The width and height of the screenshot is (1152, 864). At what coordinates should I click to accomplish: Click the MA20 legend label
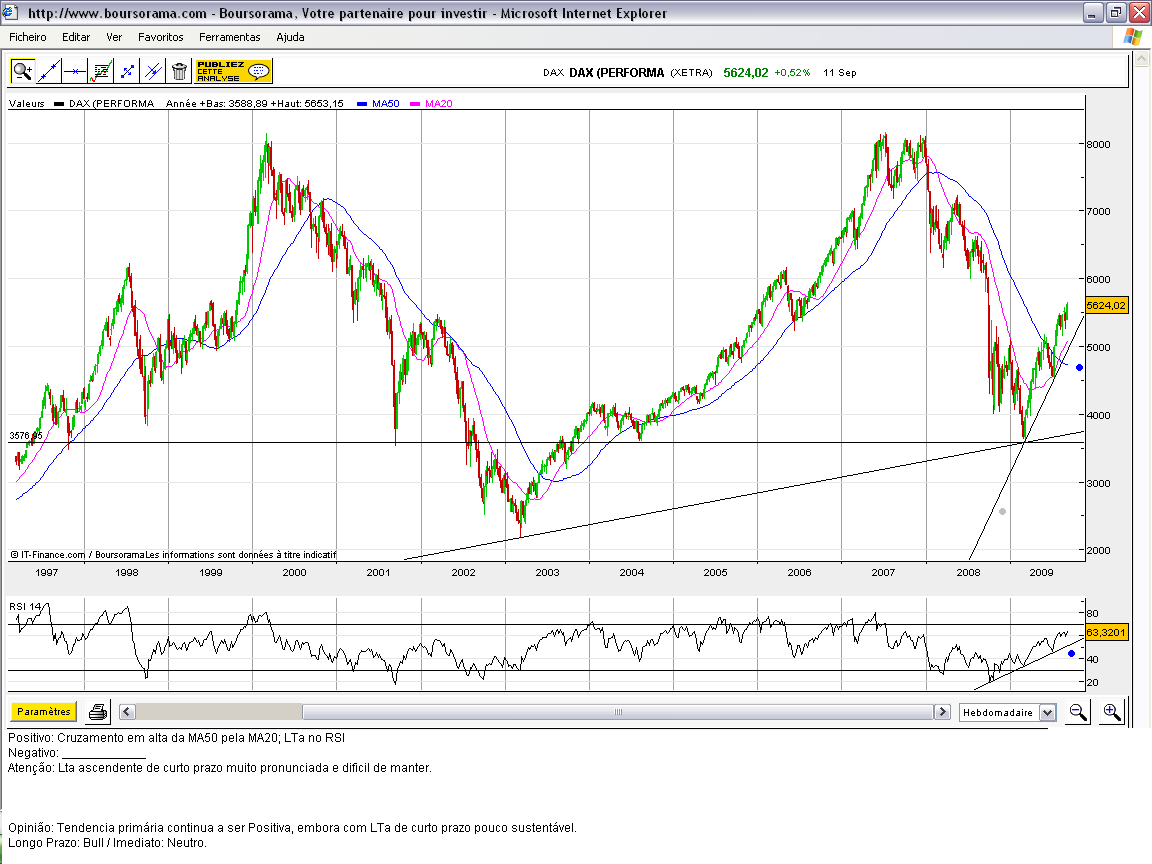(439, 104)
